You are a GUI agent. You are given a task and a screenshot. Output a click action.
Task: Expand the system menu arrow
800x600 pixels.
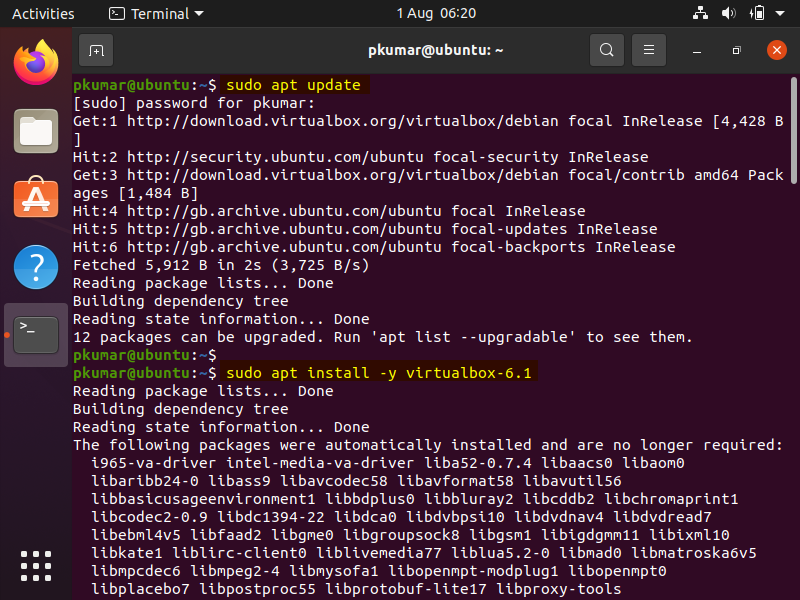click(x=780, y=14)
